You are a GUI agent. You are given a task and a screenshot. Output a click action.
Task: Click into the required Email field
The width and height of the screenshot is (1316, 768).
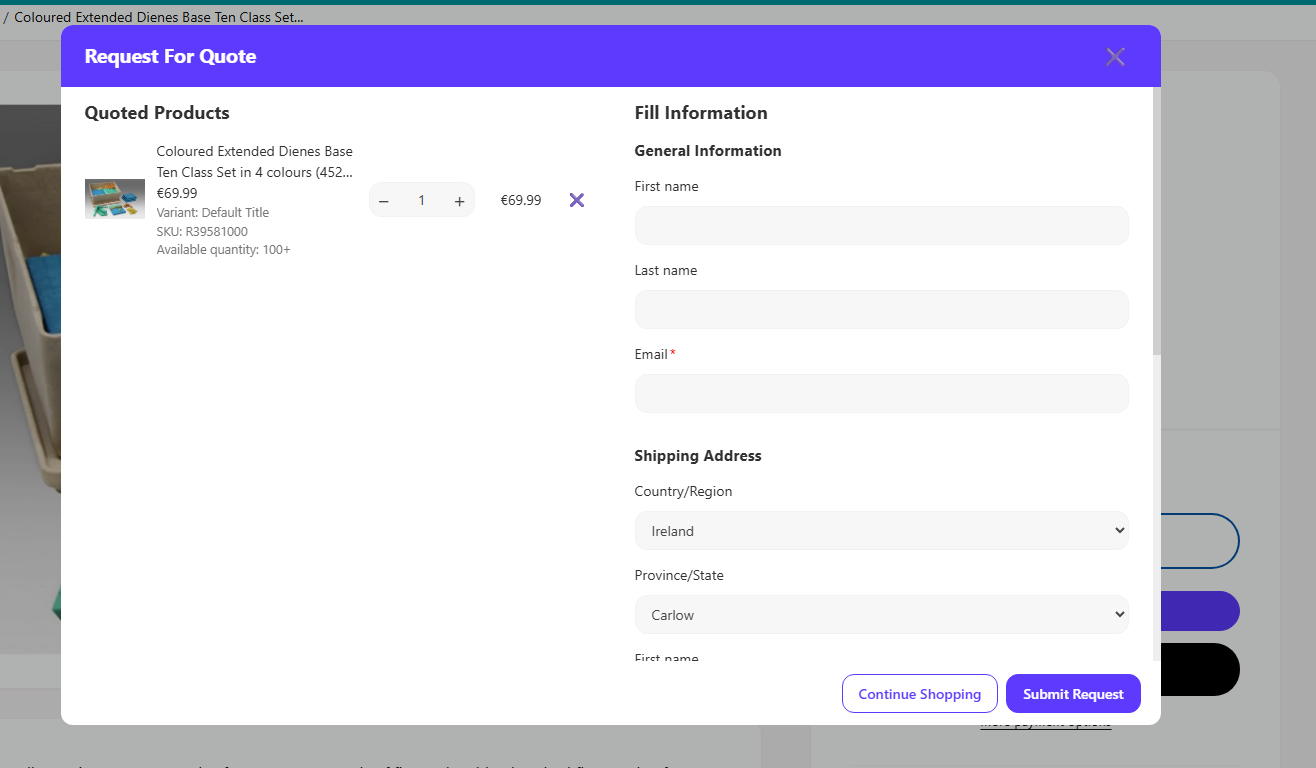881,393
